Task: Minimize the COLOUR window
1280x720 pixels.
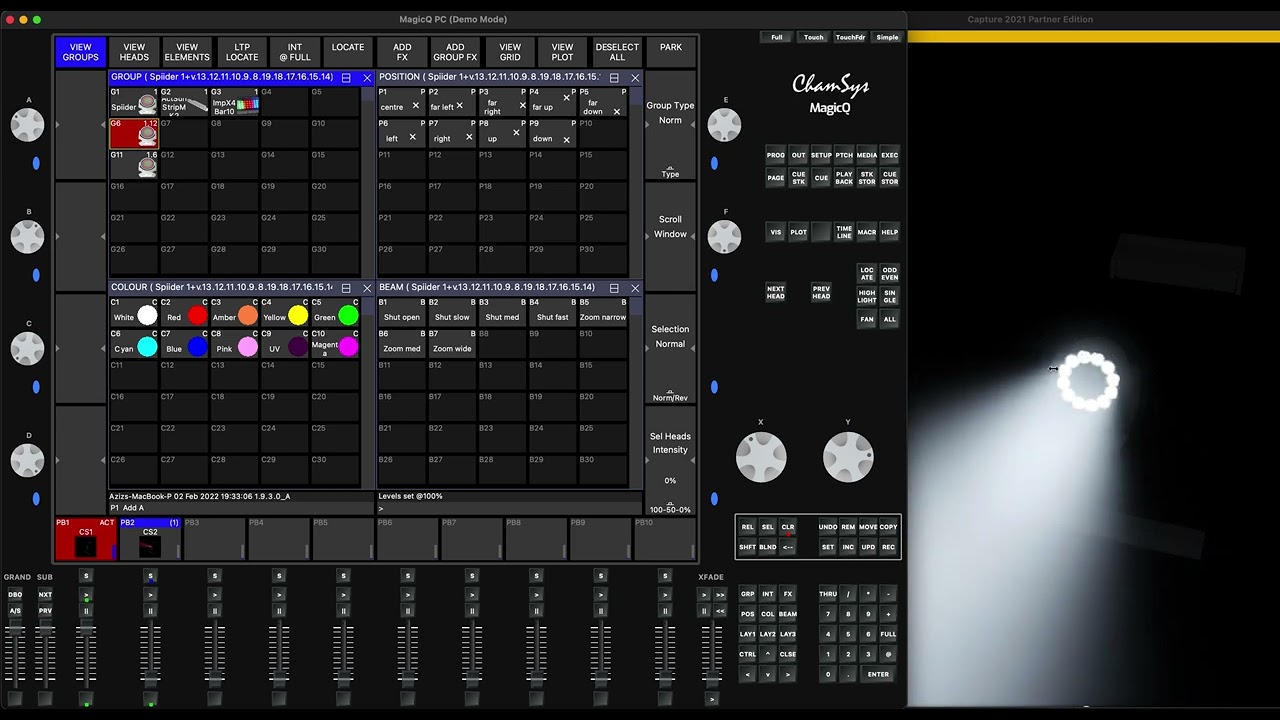Action: point(346,288)
